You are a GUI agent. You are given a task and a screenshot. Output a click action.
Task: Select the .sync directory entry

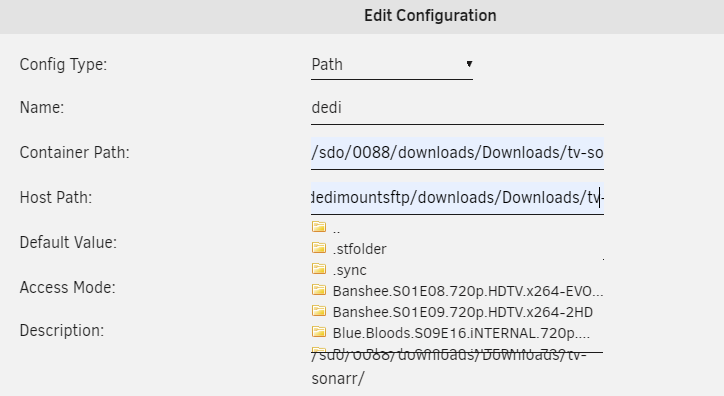pyautogui.click(x=350, y=270)
